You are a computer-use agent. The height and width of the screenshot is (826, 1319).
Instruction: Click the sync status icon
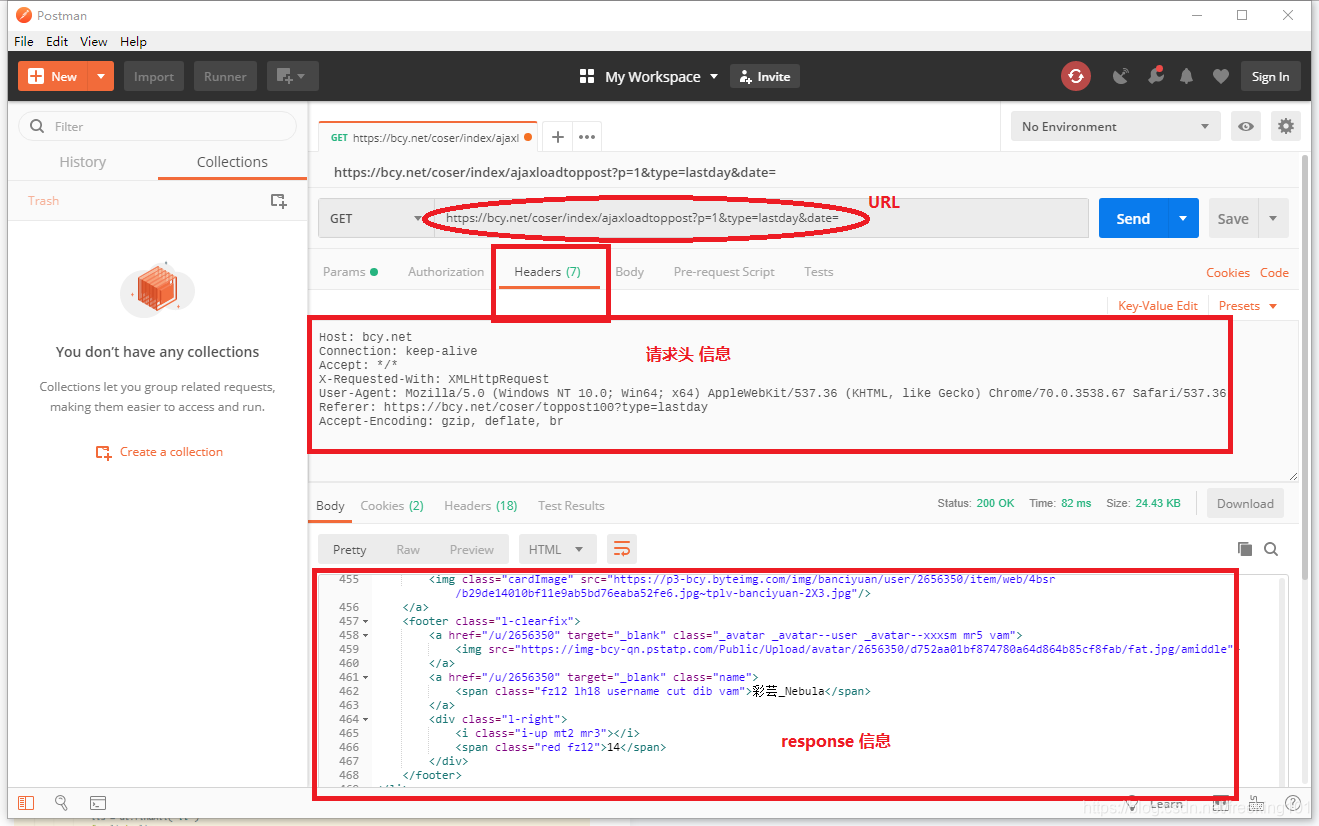pyautogui.click(x=1076, y=76)
